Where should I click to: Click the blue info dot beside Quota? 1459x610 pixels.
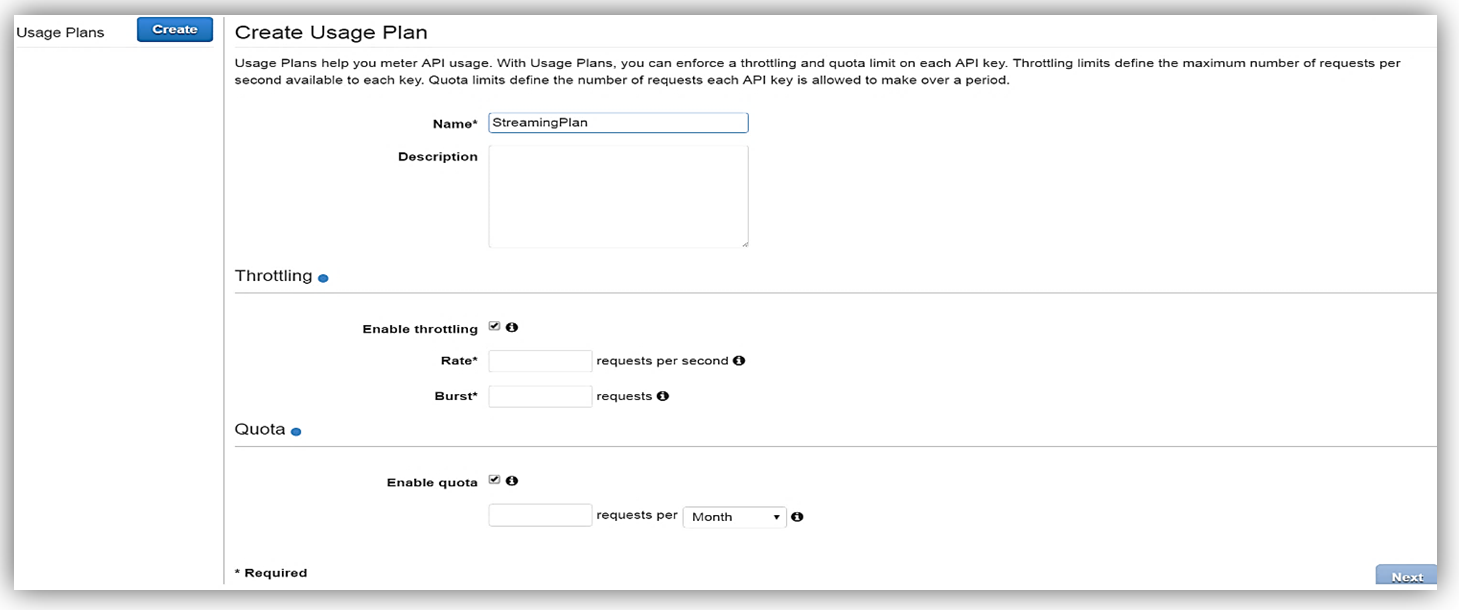point(296,432)
